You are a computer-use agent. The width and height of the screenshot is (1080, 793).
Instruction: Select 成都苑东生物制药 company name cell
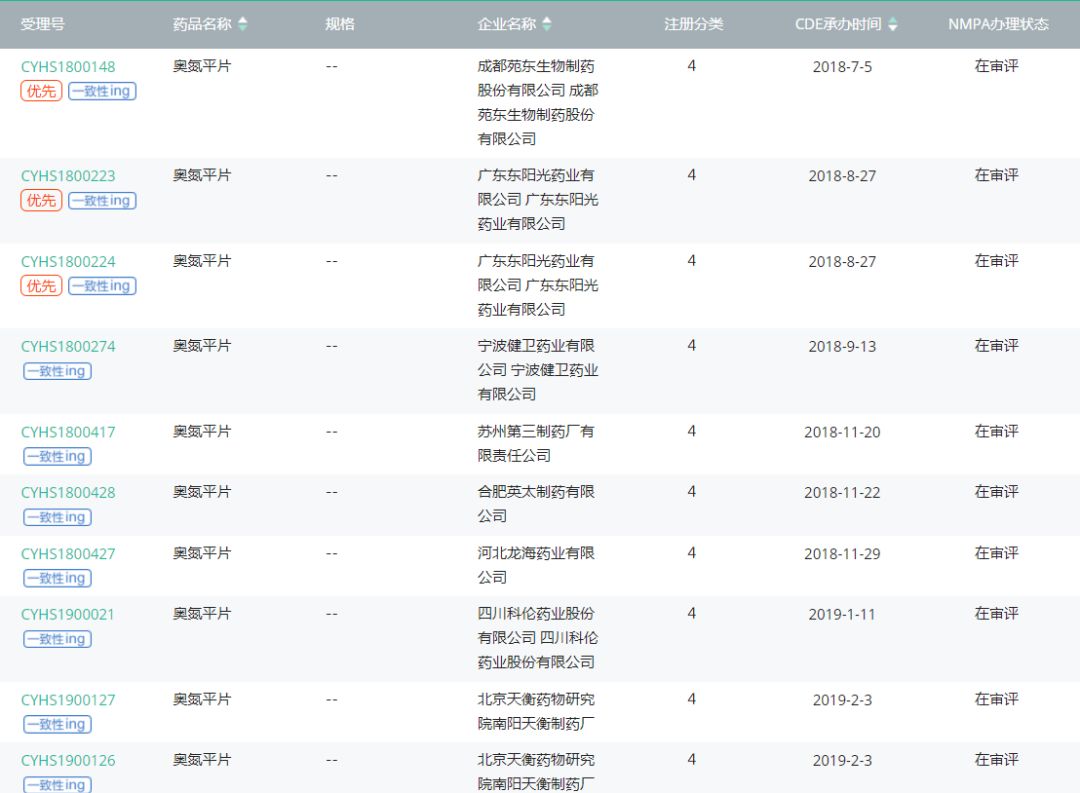pos(538,103)
